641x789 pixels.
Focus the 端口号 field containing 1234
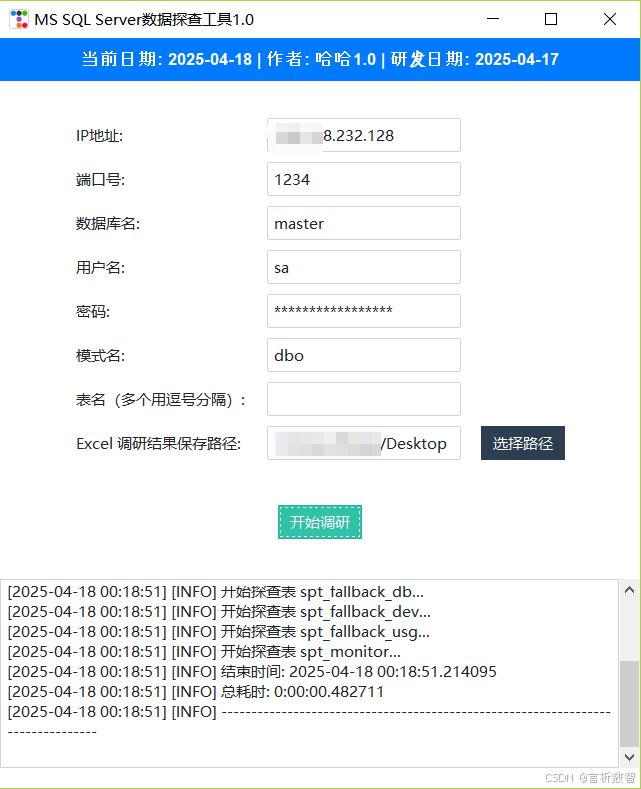(x=364, y=179)
